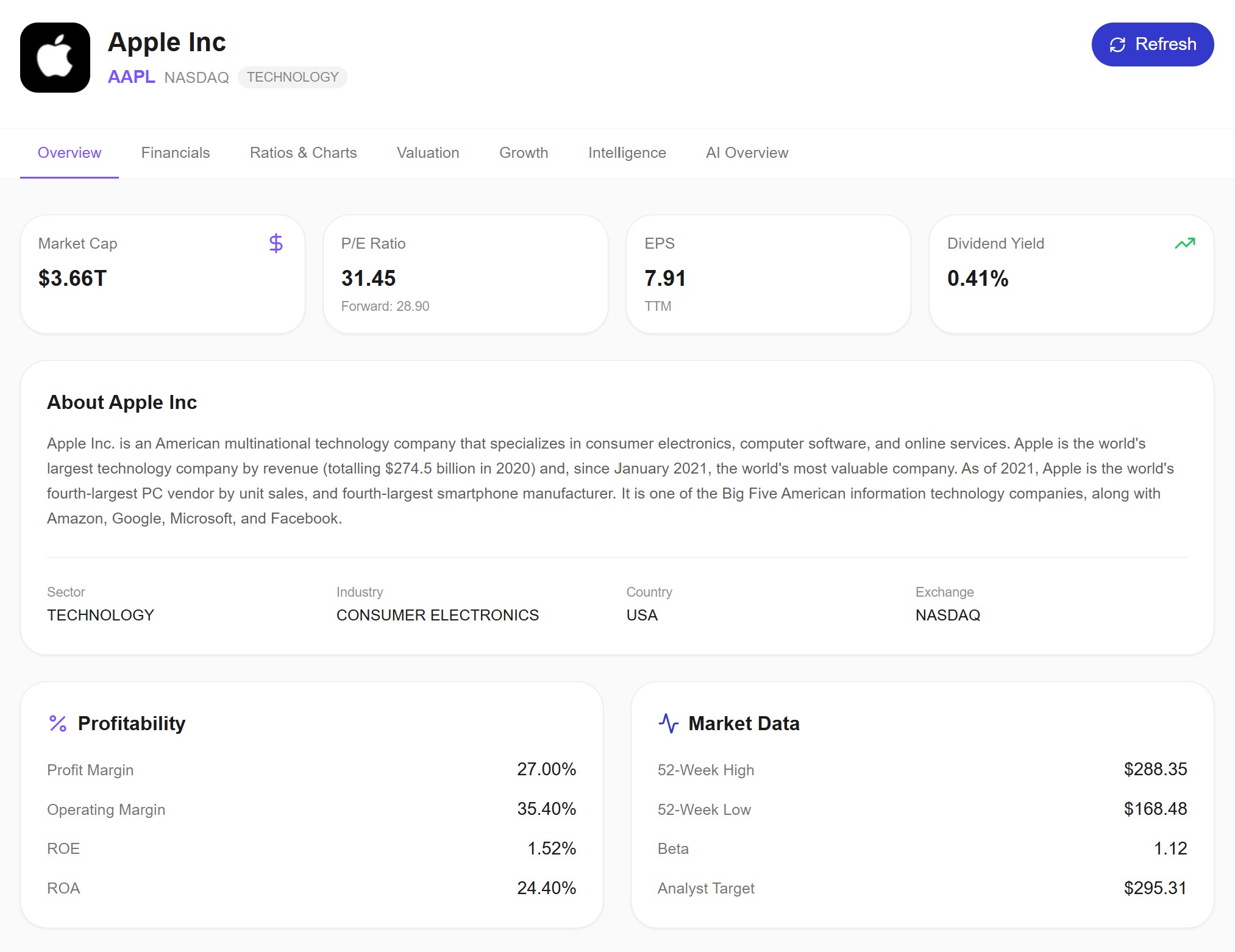
Task: Switch to the Financials tab
Action: pos(175,153)
